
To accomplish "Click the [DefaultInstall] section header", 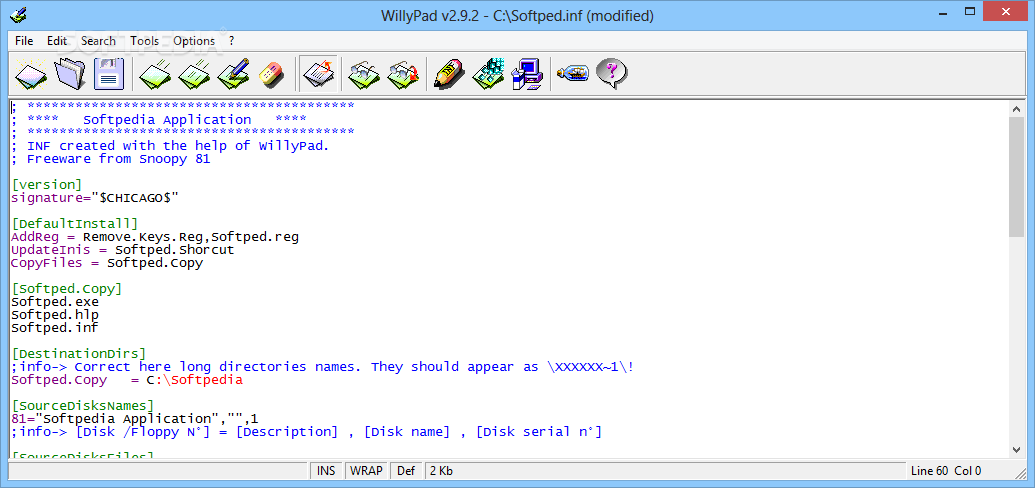I will 75,224.
